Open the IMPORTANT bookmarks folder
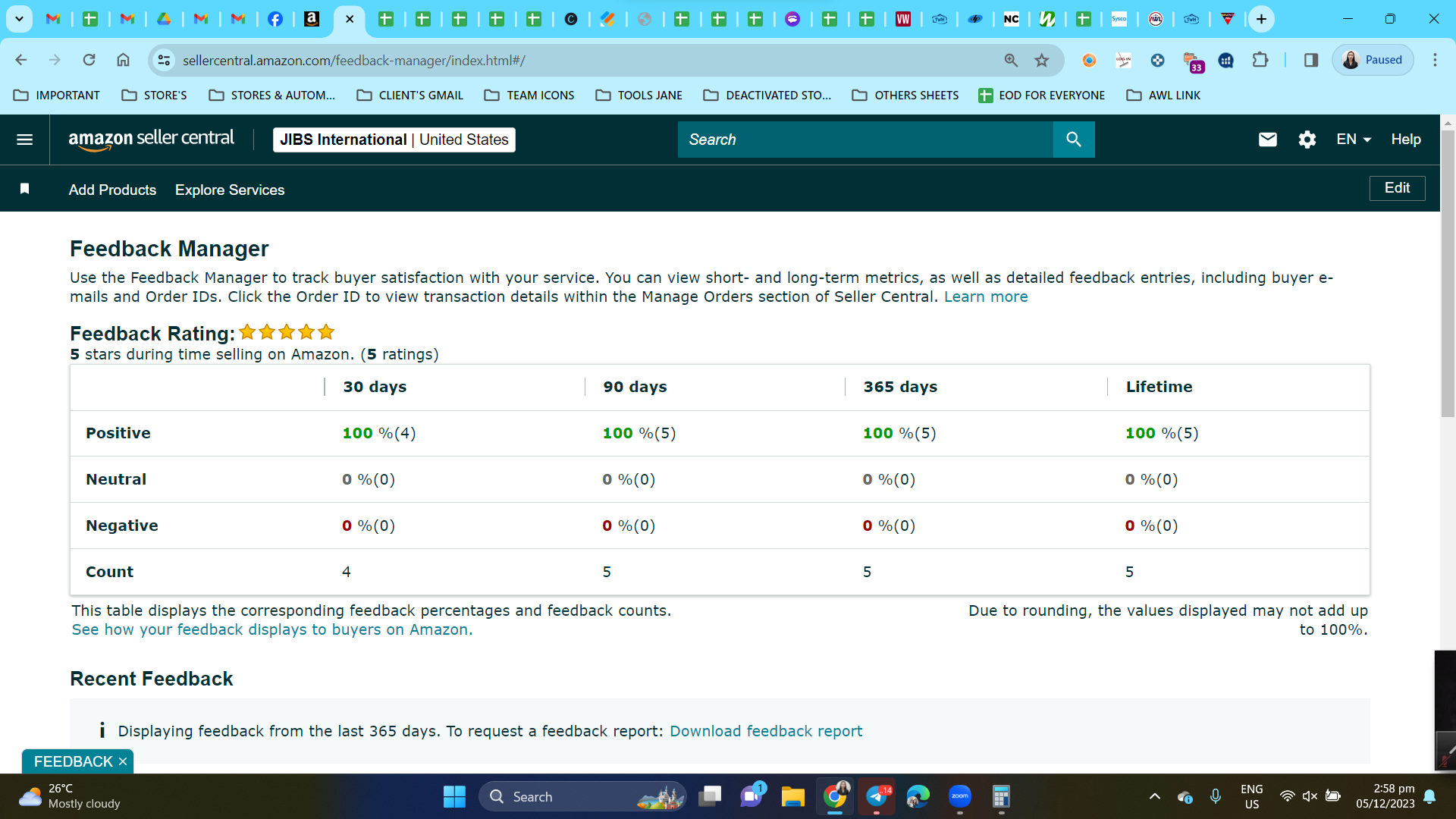 57,96
